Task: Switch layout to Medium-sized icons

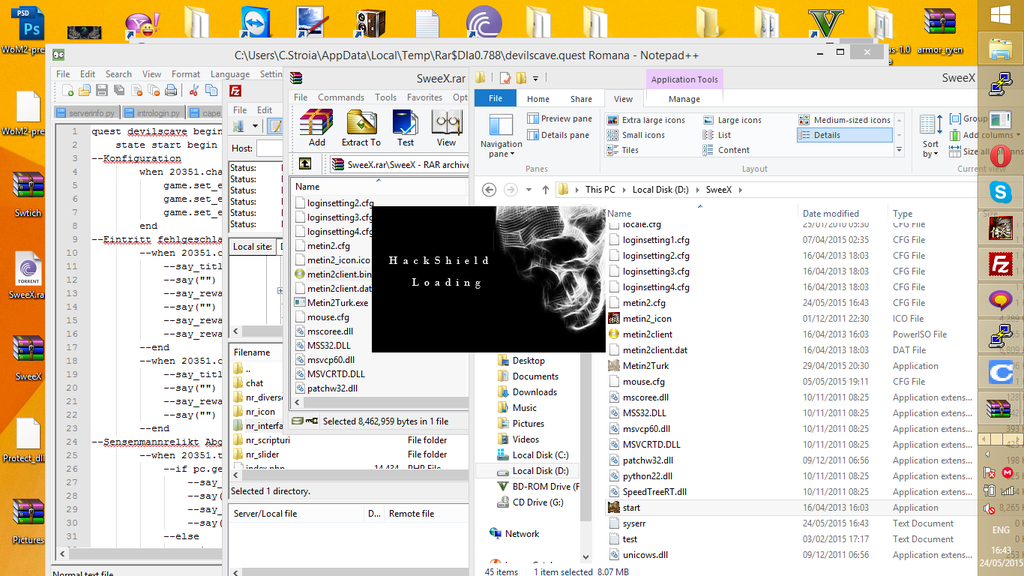Action: click(x=844, y=120)
